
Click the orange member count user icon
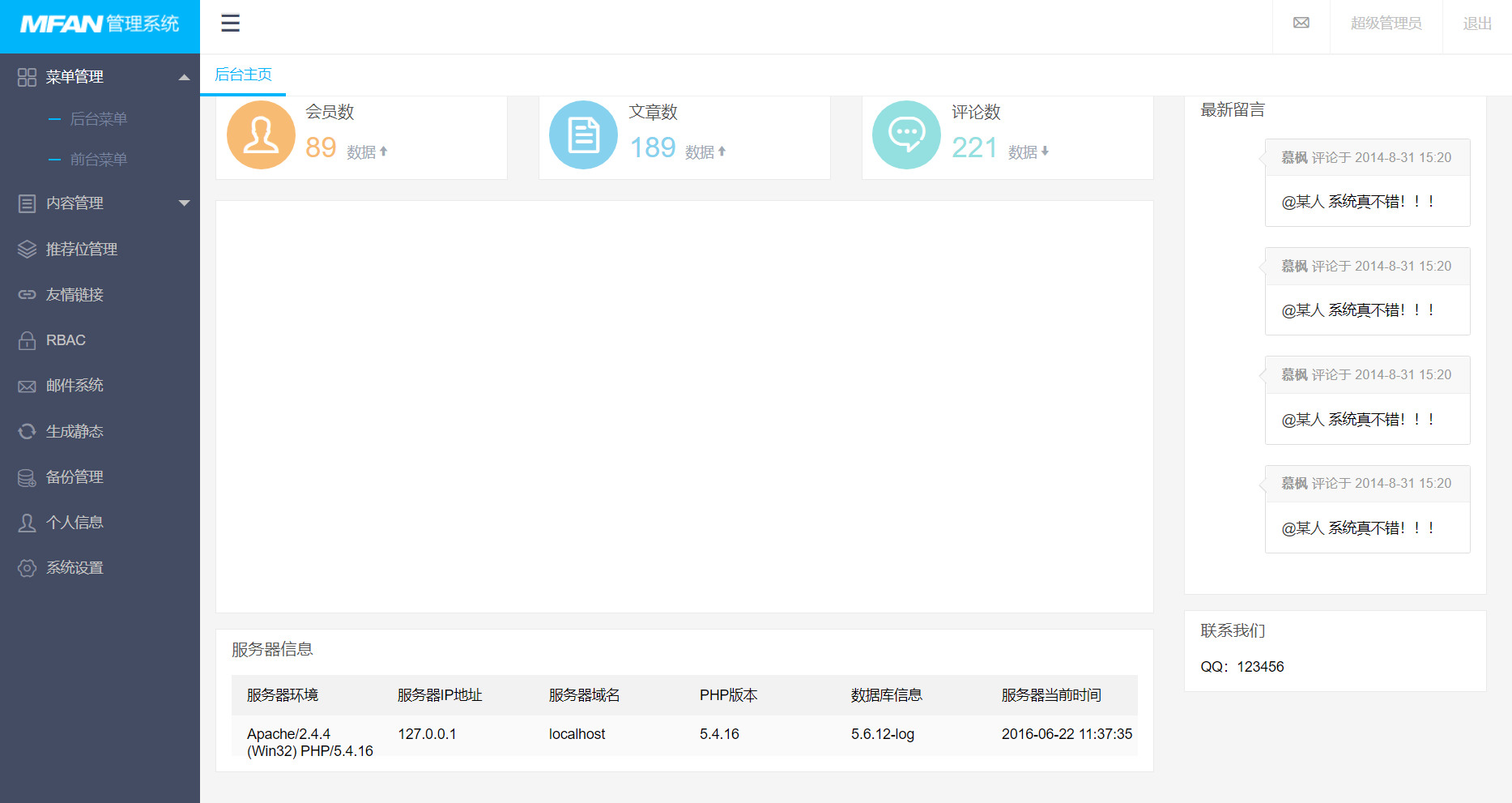point(261,135)
